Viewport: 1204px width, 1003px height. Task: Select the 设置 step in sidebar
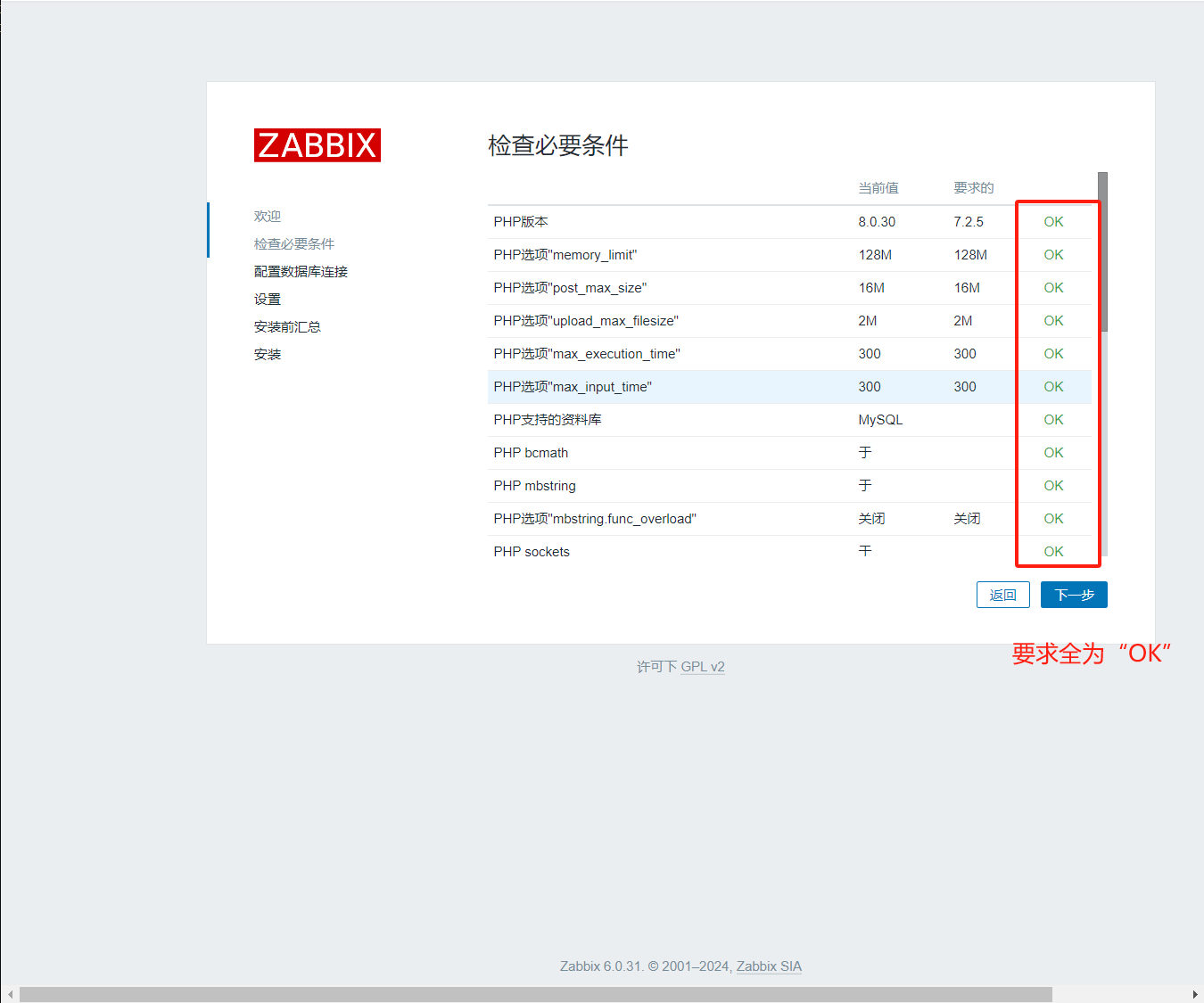tap(268, 300)
